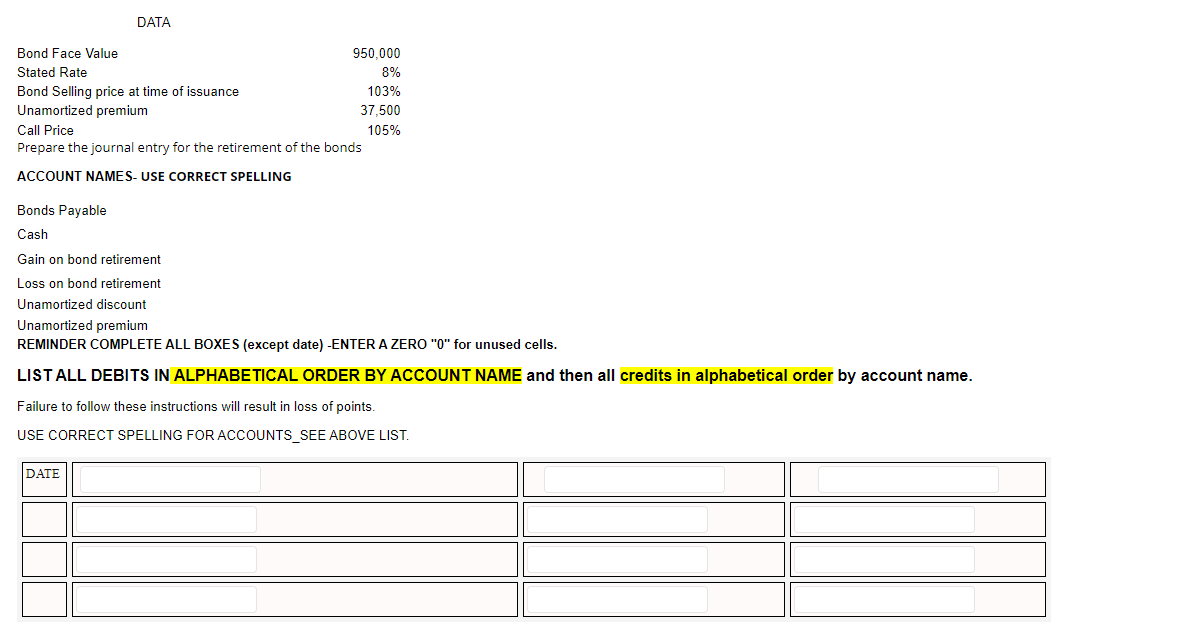This screenshot has width=1193, height=638.
Task: Click the date cell in the second row
Action: [x=44, y=519]
